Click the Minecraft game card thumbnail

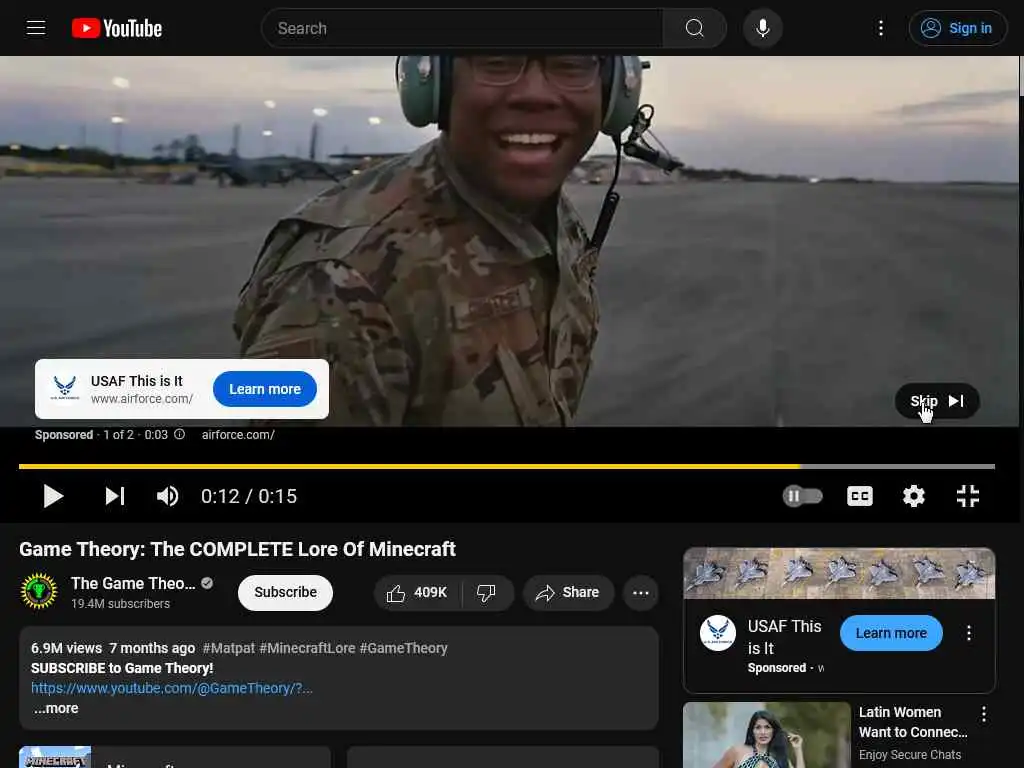pos(56,758)
